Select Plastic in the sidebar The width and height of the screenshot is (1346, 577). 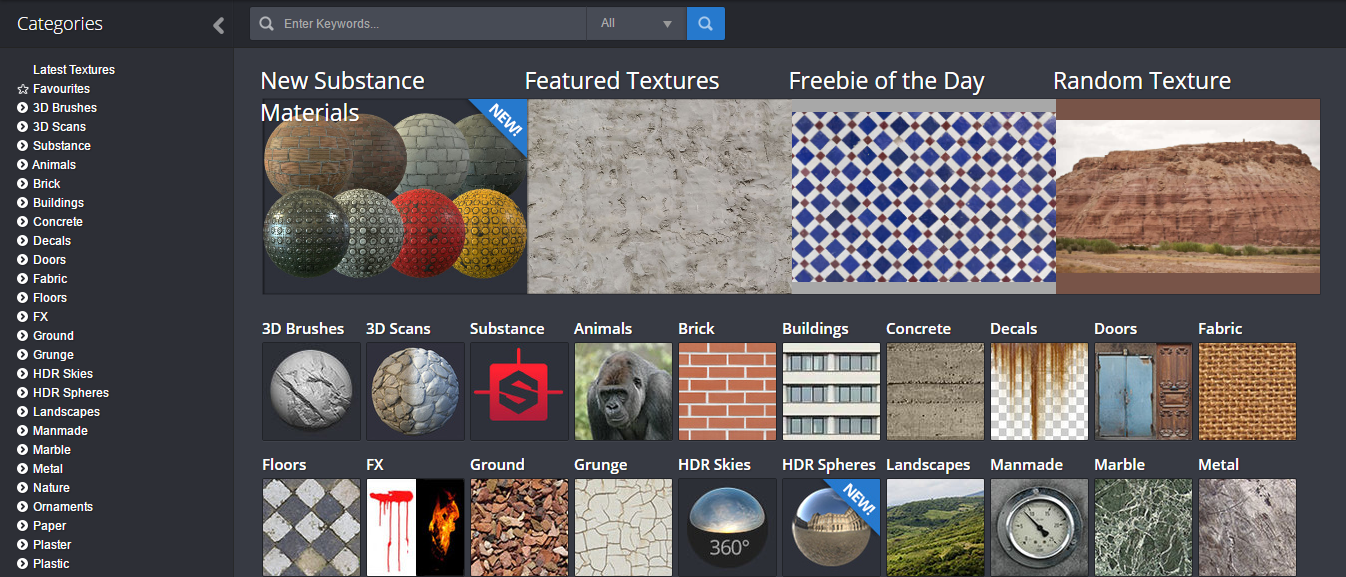[x=51, y=564]
